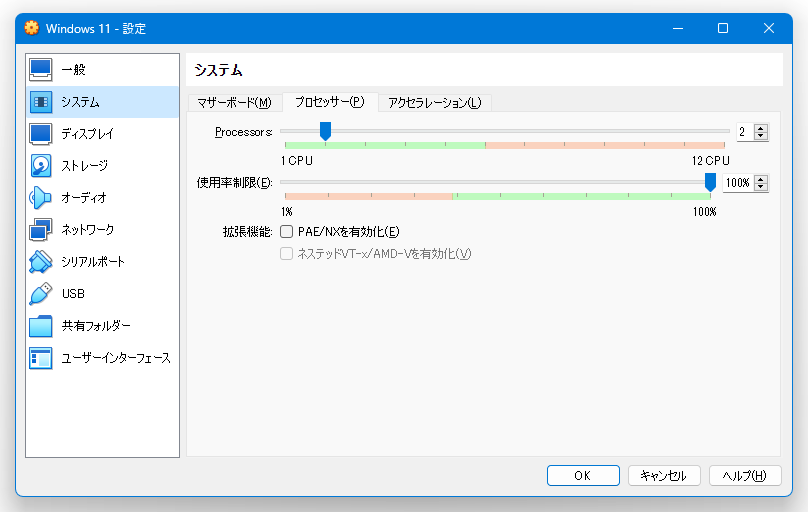Image resolution: width=808 pixels, height=512 pixels.
Task: Decrease processor count with down arrow
Action: 761,136
